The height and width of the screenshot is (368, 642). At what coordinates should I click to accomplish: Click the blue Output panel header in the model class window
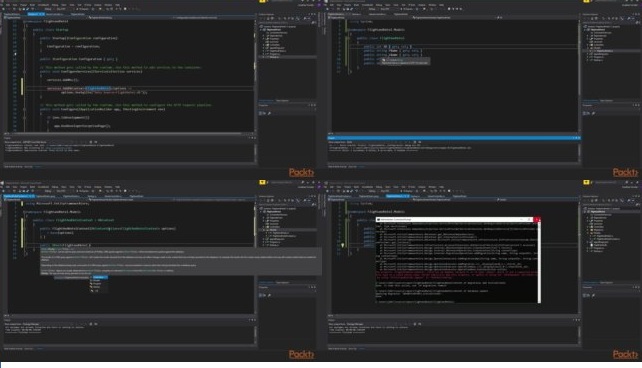click(x=454, y=138)
